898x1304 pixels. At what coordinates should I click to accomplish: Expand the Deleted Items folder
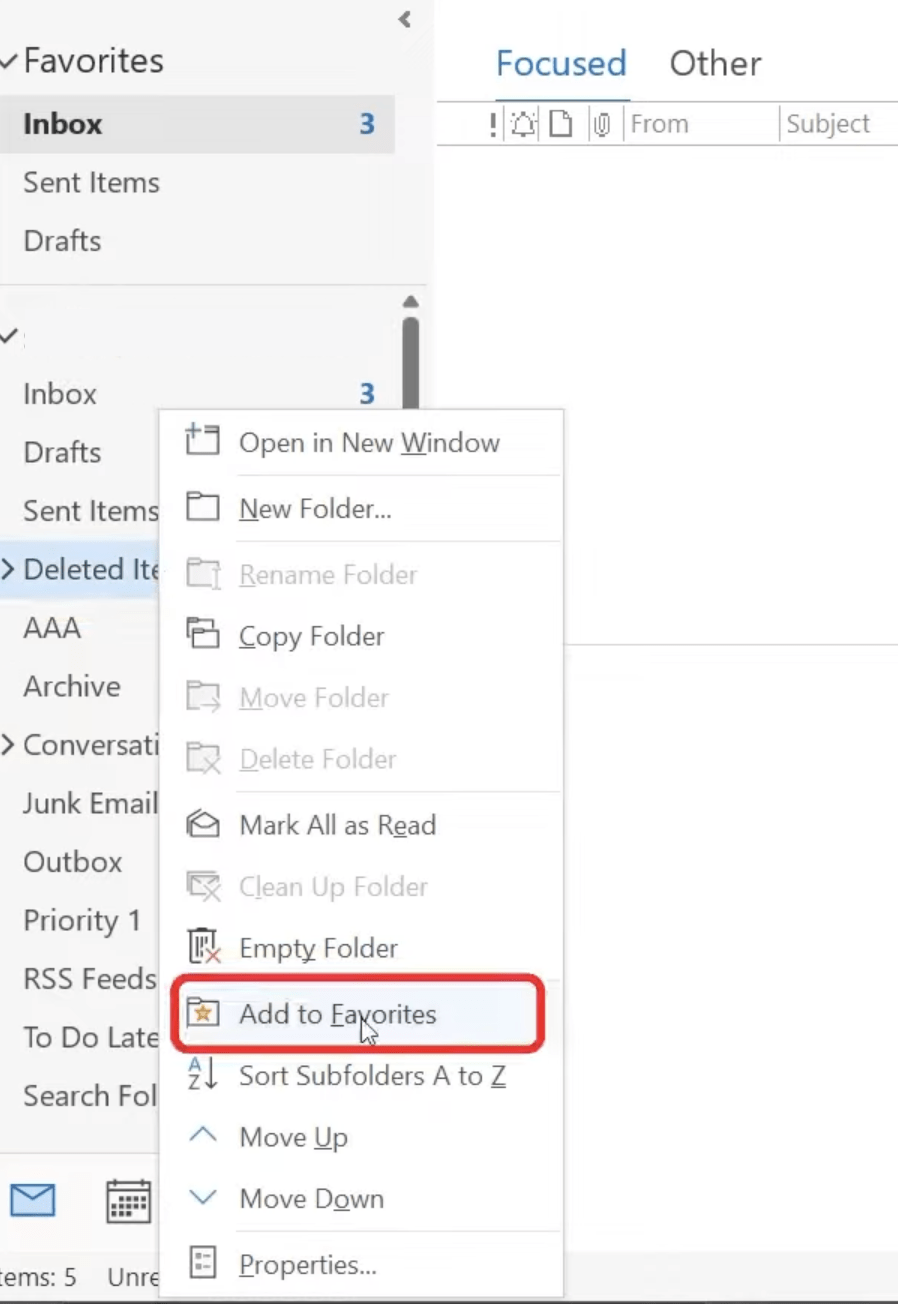click(8, 570)
